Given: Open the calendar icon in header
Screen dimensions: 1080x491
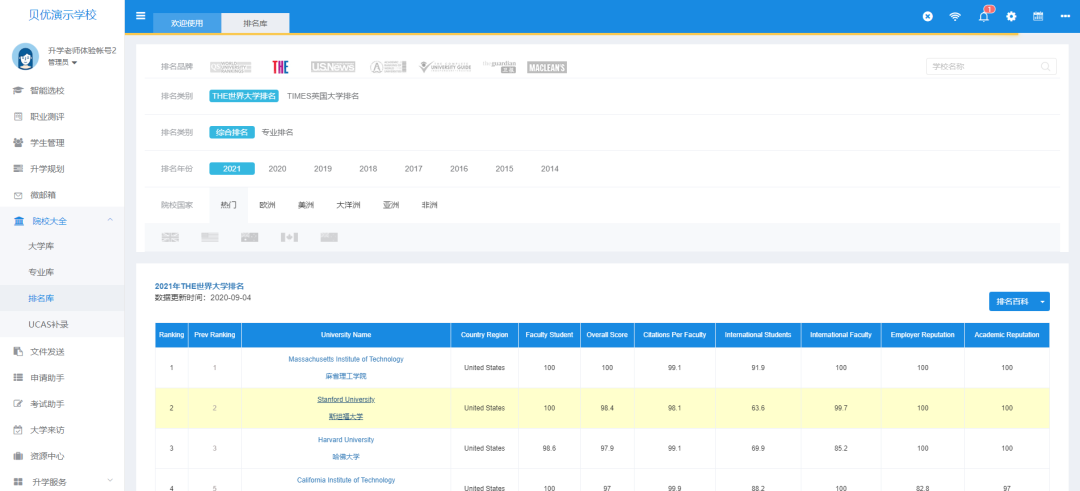Looking at the screenshot, I should coord(1038,17).
